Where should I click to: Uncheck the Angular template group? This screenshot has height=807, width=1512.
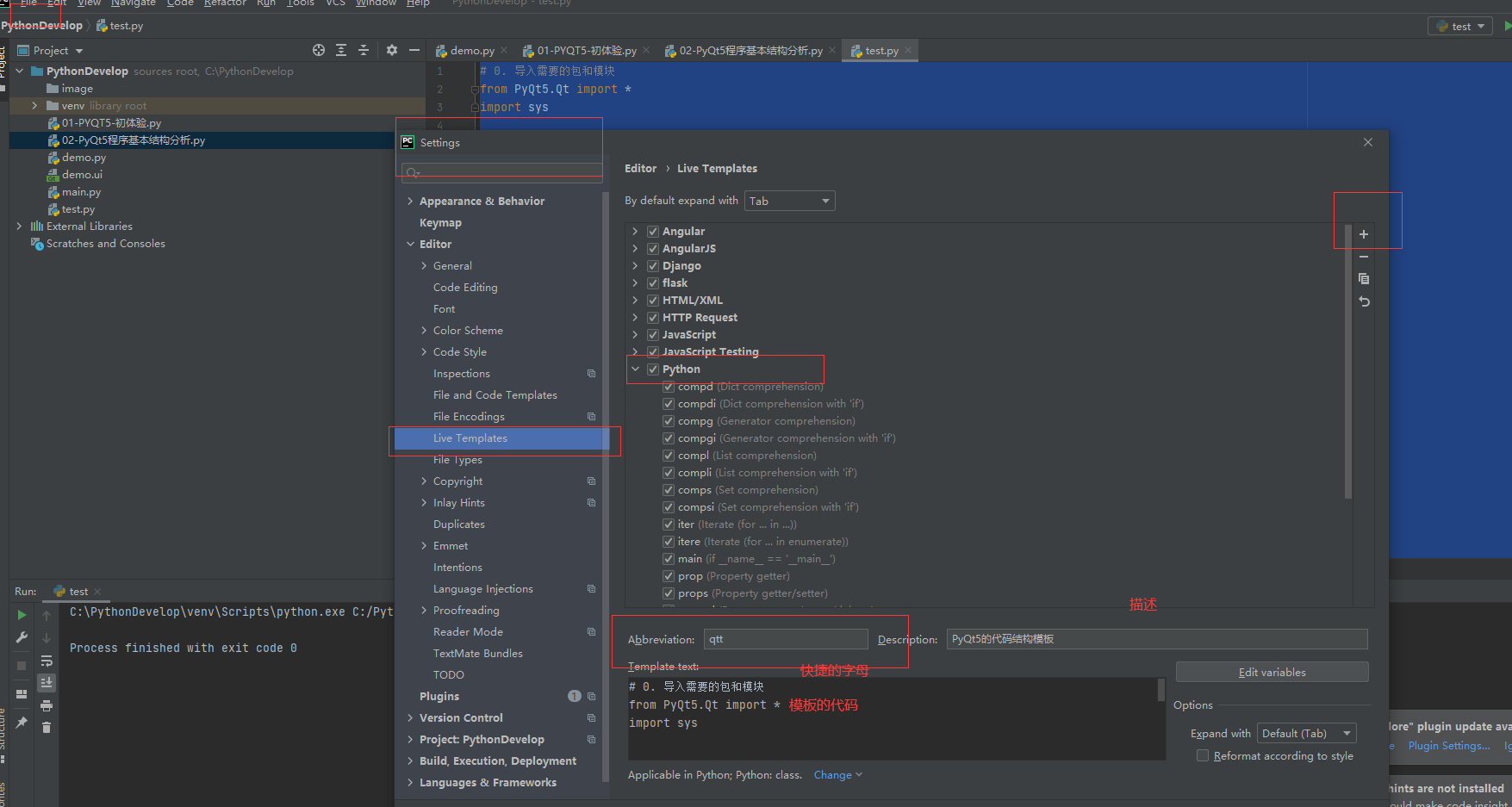pyautogui.click(x=653, y=232)
